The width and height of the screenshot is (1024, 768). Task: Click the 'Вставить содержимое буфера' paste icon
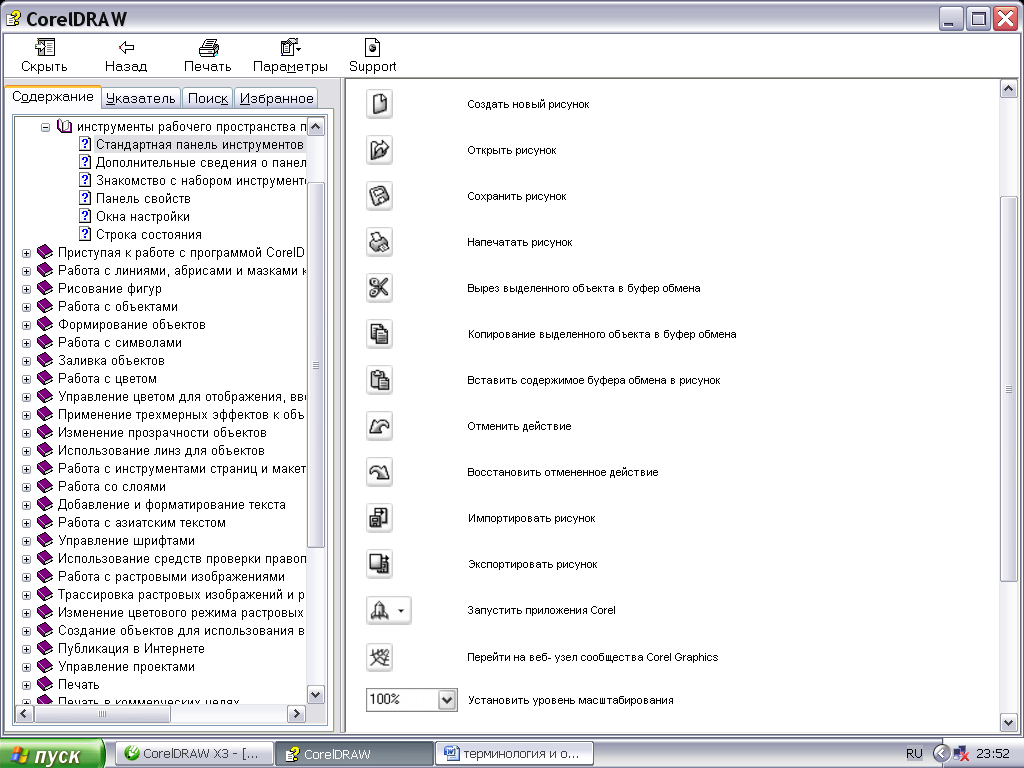click(379, 380)
